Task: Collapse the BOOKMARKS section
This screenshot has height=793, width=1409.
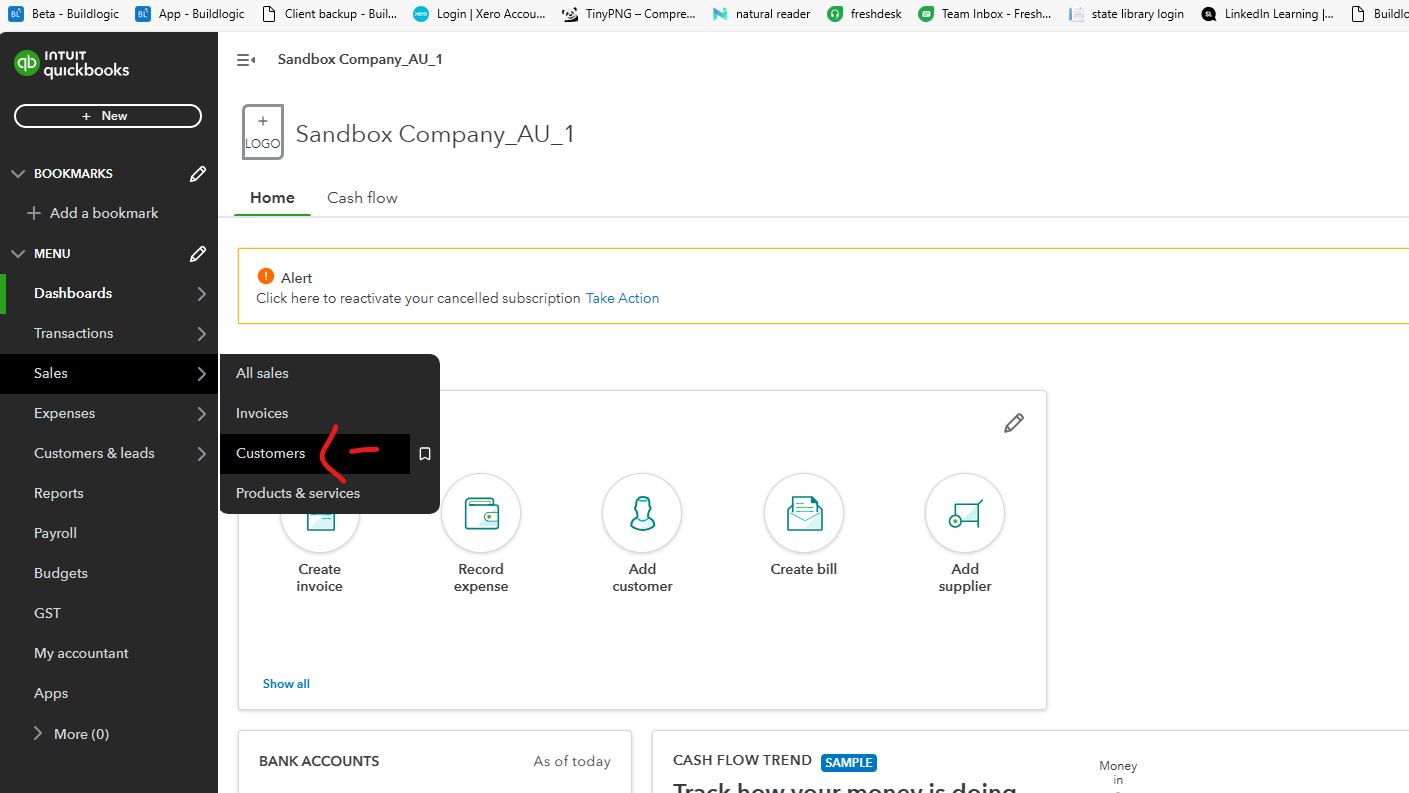Action: click(18, 174)
